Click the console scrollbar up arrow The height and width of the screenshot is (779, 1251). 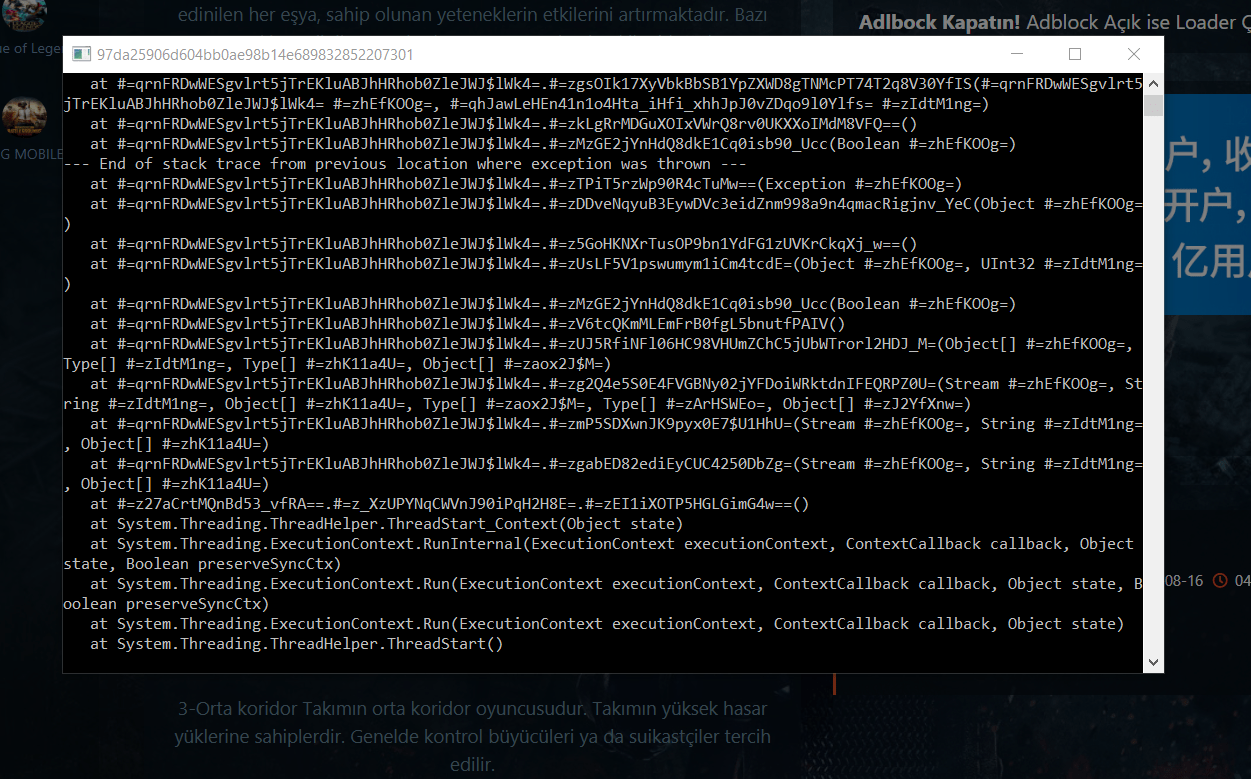coord(1153,83)
